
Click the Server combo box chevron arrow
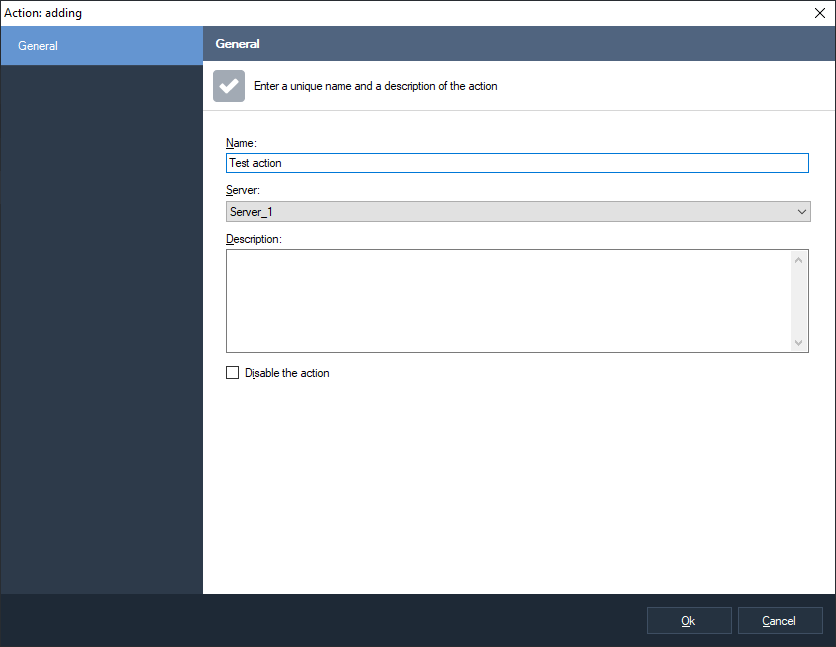[802, 211]
